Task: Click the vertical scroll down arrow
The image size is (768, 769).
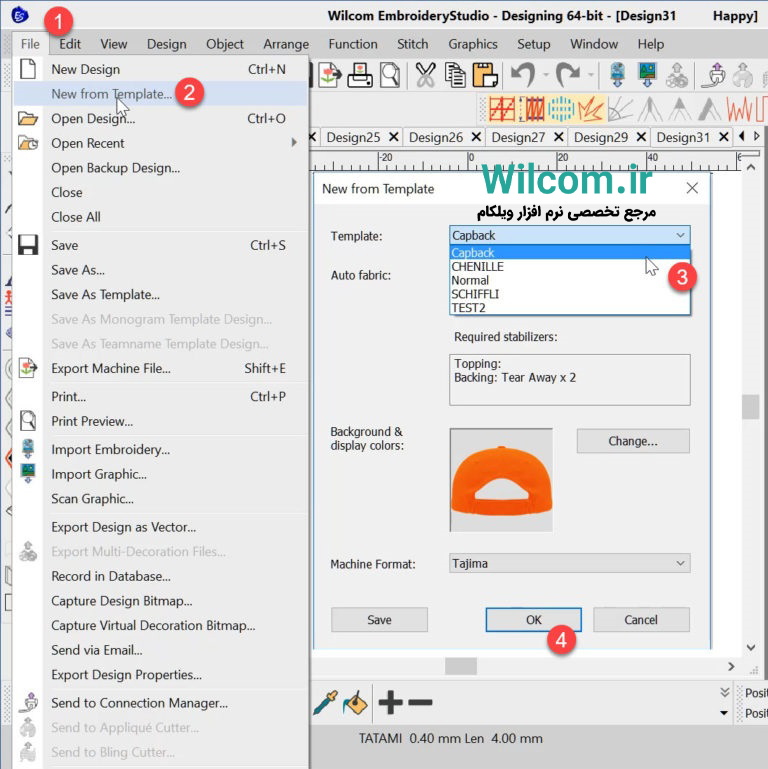Action: 750,647
